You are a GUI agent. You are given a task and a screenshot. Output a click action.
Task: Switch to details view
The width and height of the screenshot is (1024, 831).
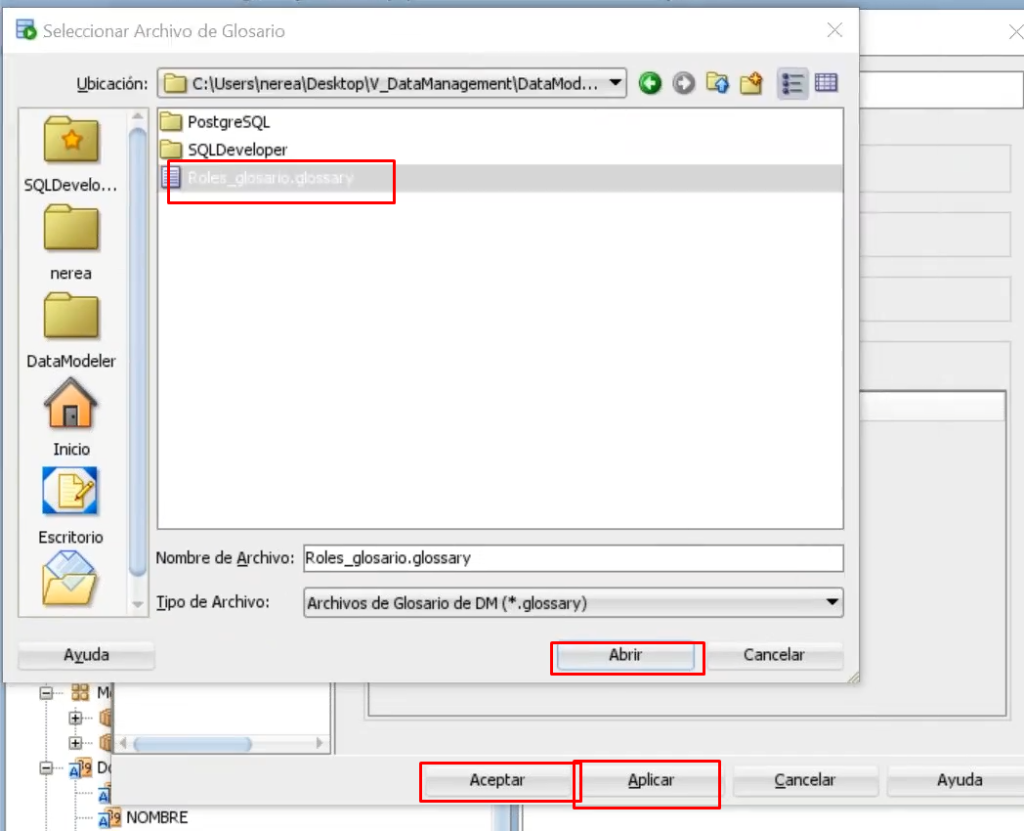click(x=826, y=84)
